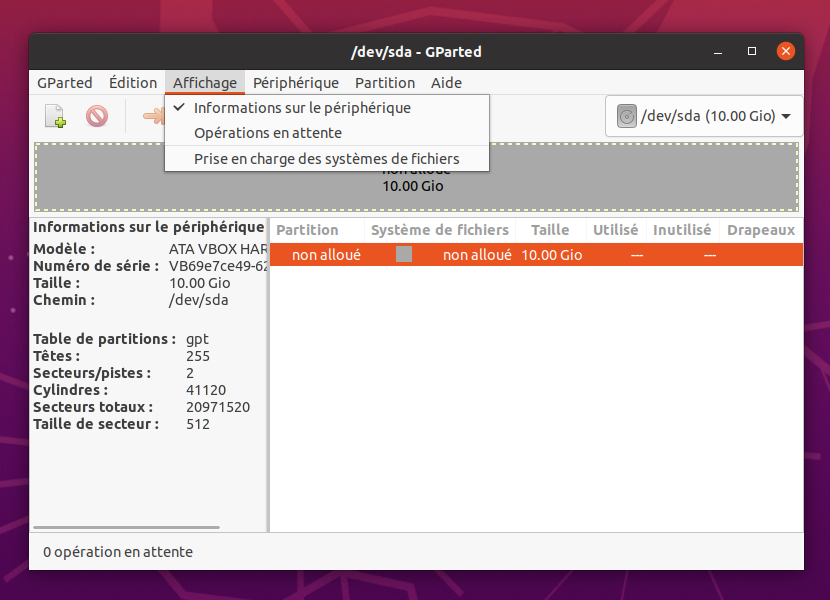Minimize the GParted window

tap(718, 52)
